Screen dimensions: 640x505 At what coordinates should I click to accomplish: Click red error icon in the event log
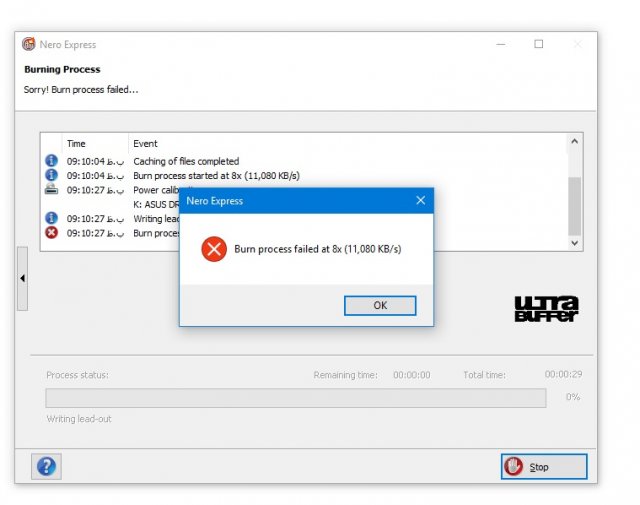tap(51, 233)
